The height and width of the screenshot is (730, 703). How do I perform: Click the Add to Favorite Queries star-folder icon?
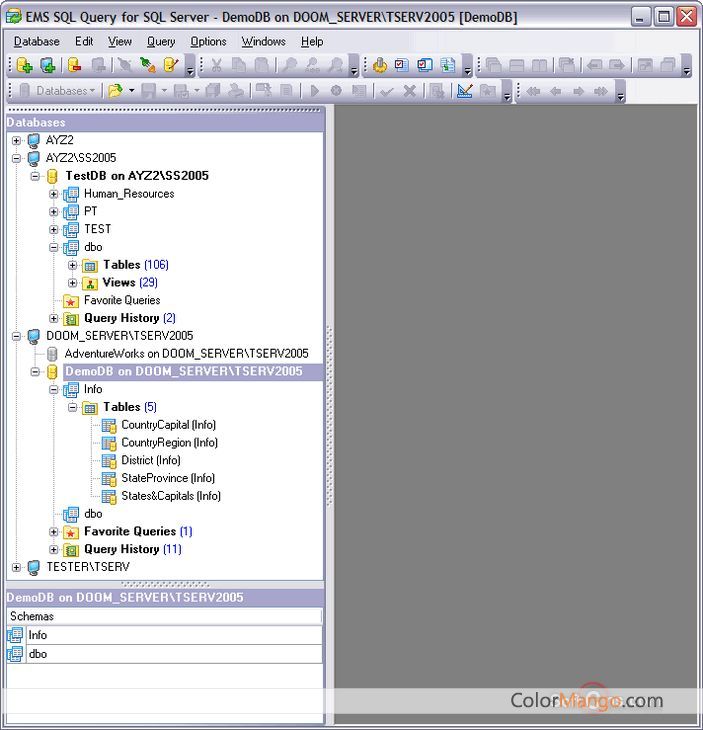click(487, 91)
